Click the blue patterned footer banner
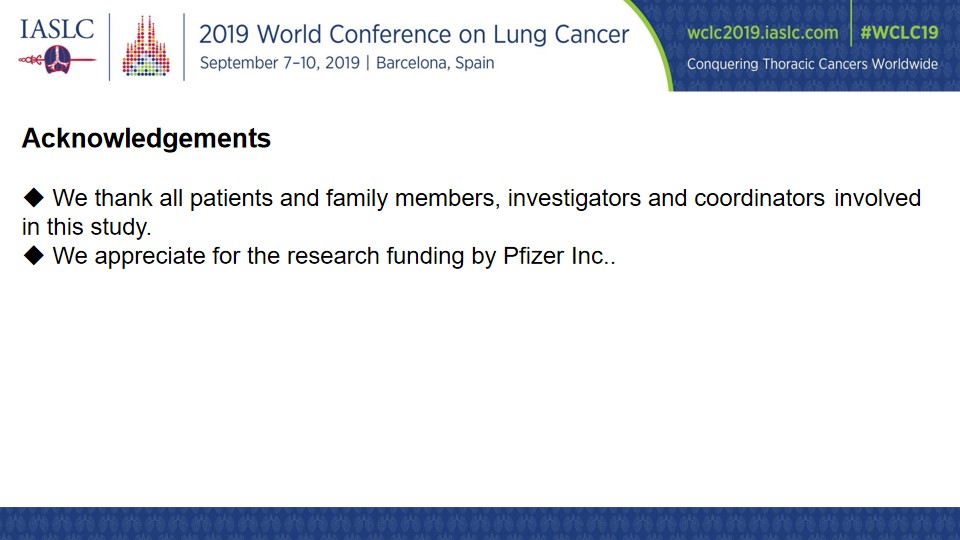Viewport: 960px width, 540px height. pyautogui.click(x=480, y=523)
